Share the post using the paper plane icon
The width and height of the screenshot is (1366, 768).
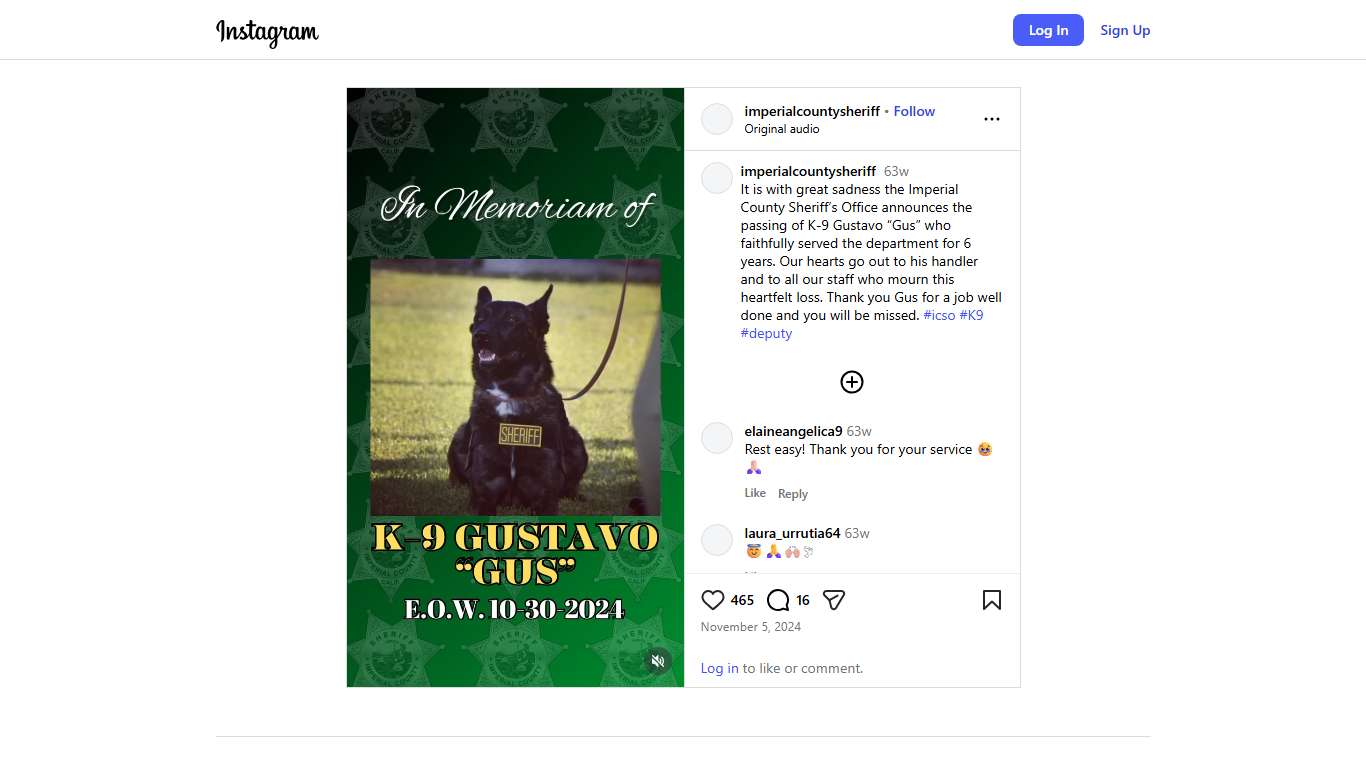click(x=834, y=600)
